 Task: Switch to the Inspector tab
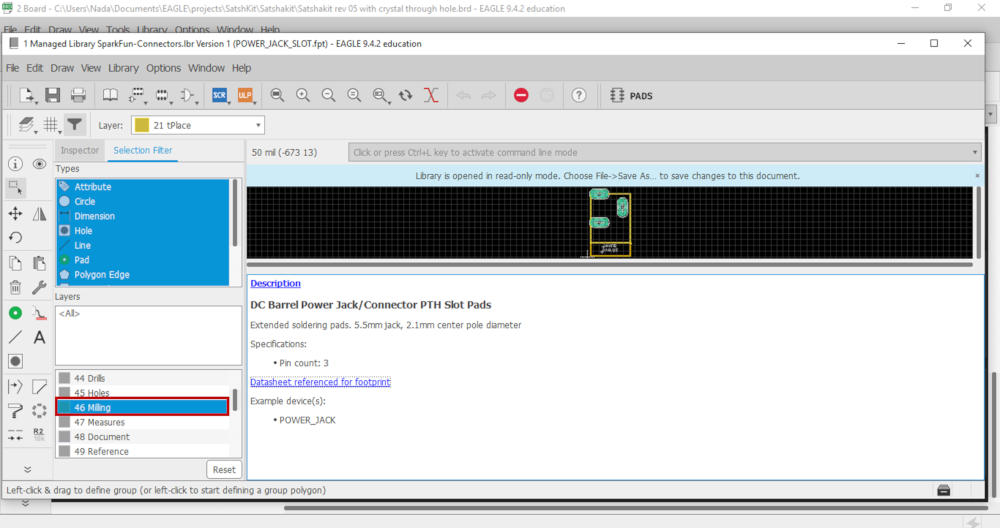(80, 150)
